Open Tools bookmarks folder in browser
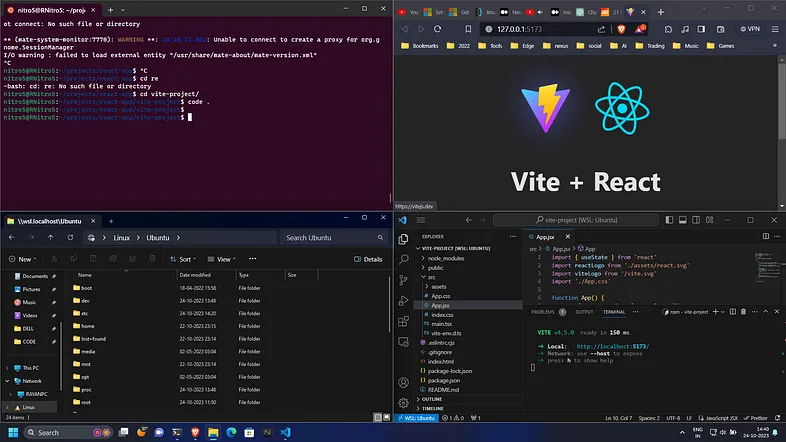 tap(490, 46)
